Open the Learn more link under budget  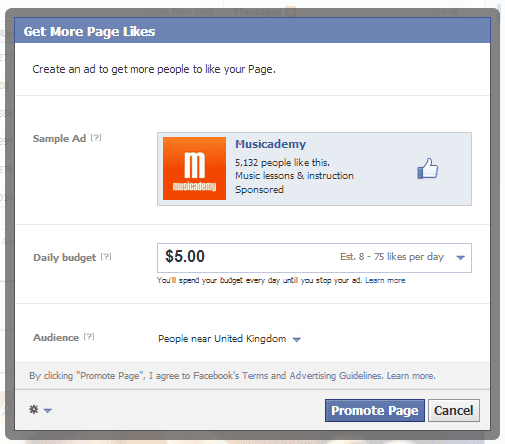[385, 280]
